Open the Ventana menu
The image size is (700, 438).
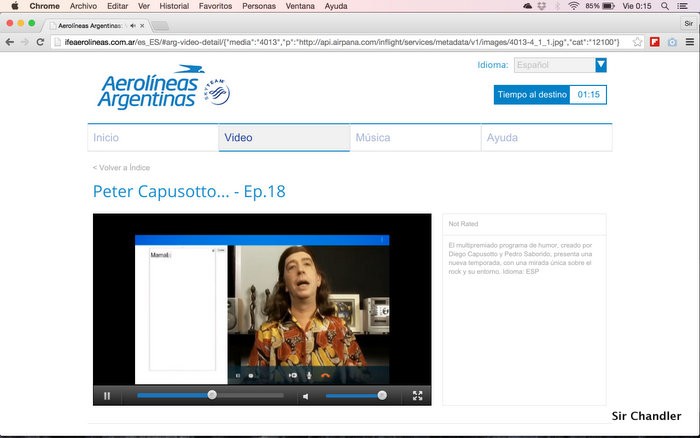[x=300, y=6]
